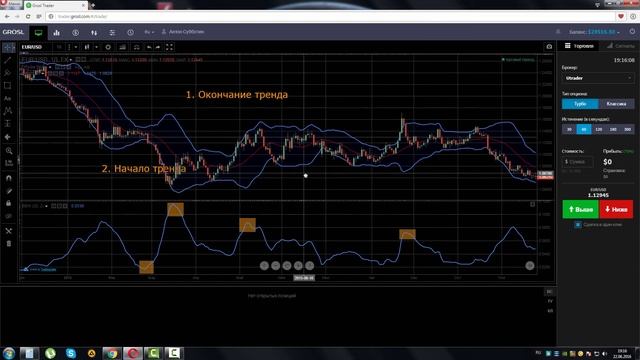This screenshot has width=640, height=360.
Task: Select the Турбо option type
Action: point(580,104)
